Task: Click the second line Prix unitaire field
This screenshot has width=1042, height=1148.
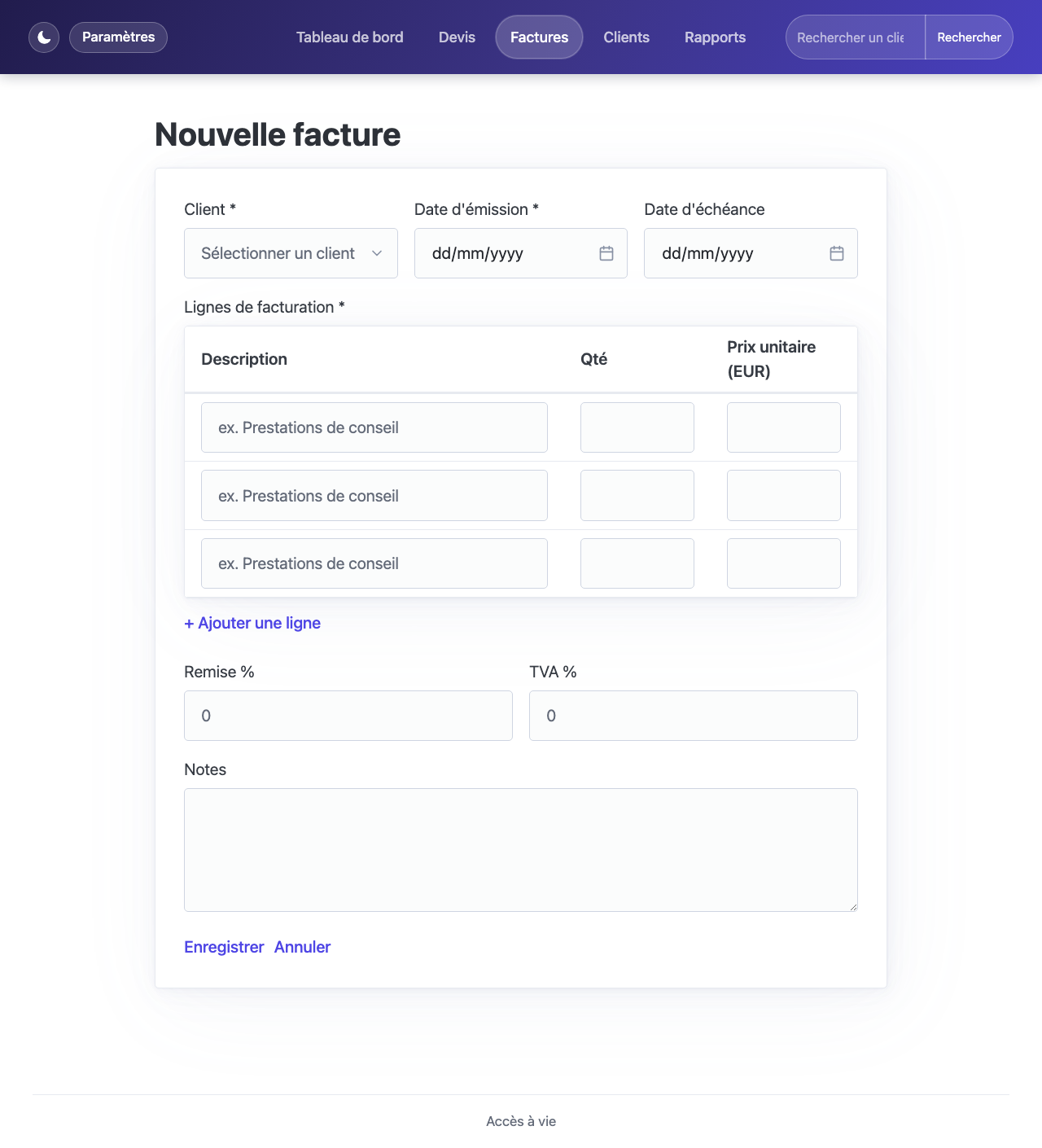Action: tap(784, 496)
